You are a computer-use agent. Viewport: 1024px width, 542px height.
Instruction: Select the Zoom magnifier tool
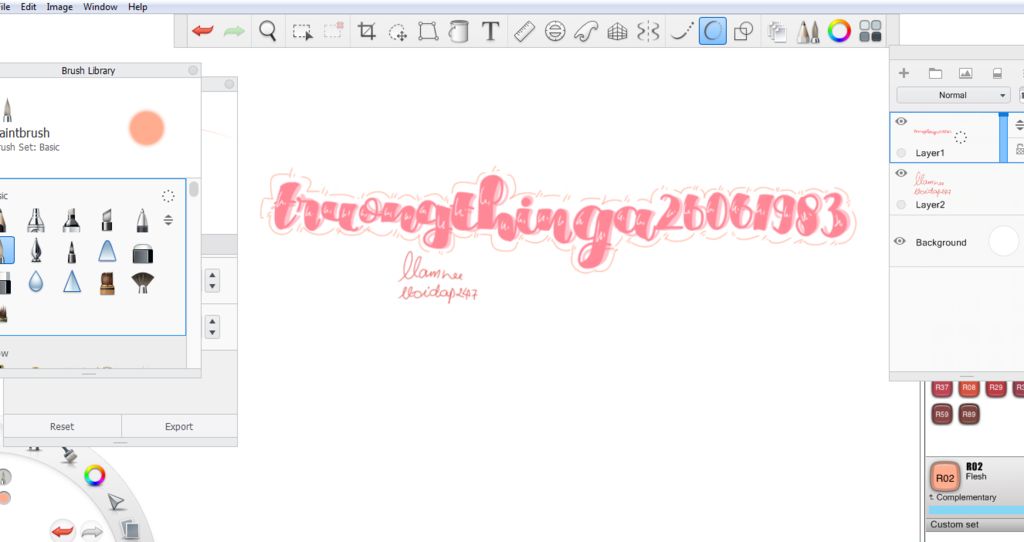pyautogui.click(x=268, y=31)
